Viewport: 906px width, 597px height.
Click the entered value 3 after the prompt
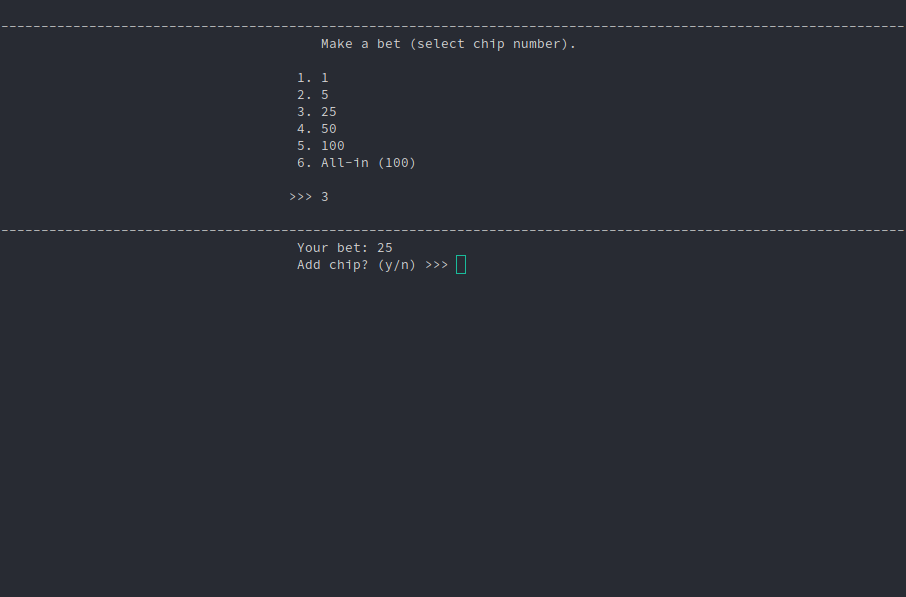tap(324, 196)
